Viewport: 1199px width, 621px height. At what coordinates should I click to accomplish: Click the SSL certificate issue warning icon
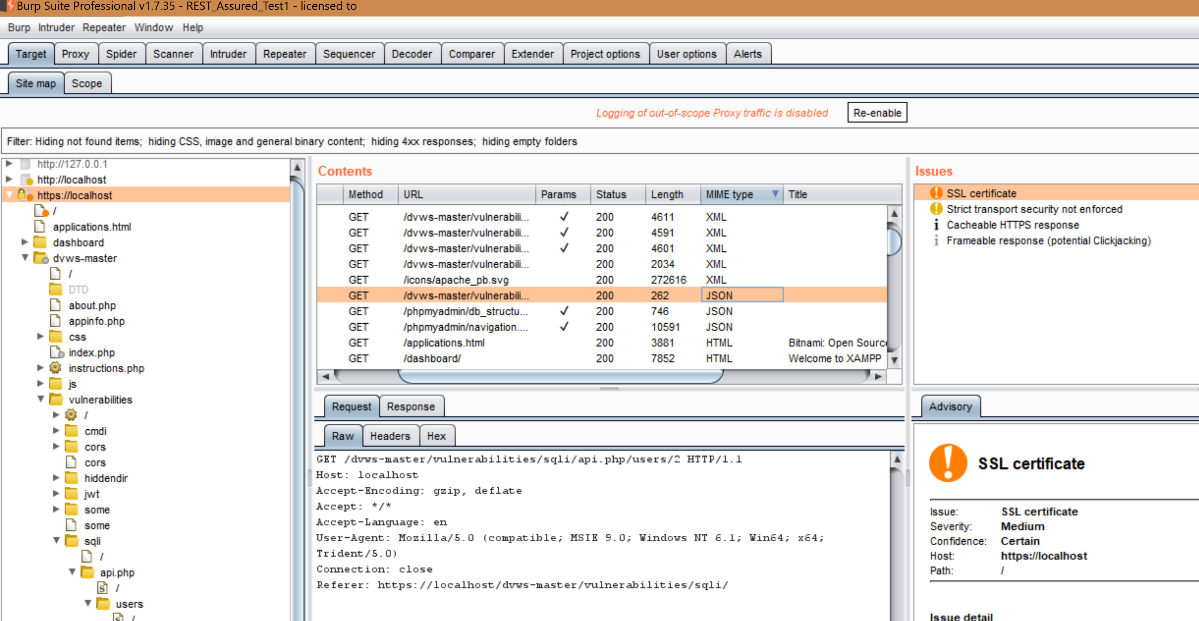click(x=935, y=193)
